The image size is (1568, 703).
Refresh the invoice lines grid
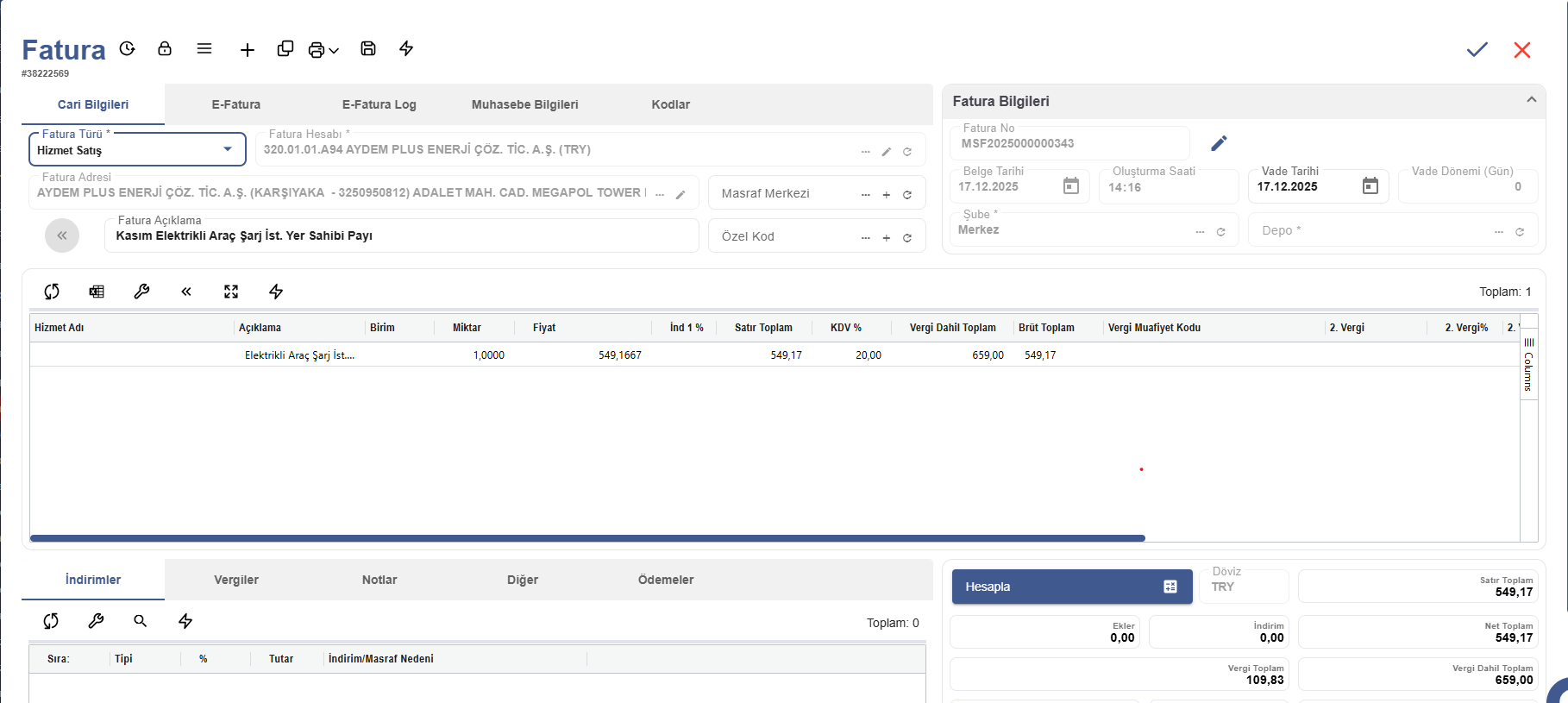click(x=52, y=292)
